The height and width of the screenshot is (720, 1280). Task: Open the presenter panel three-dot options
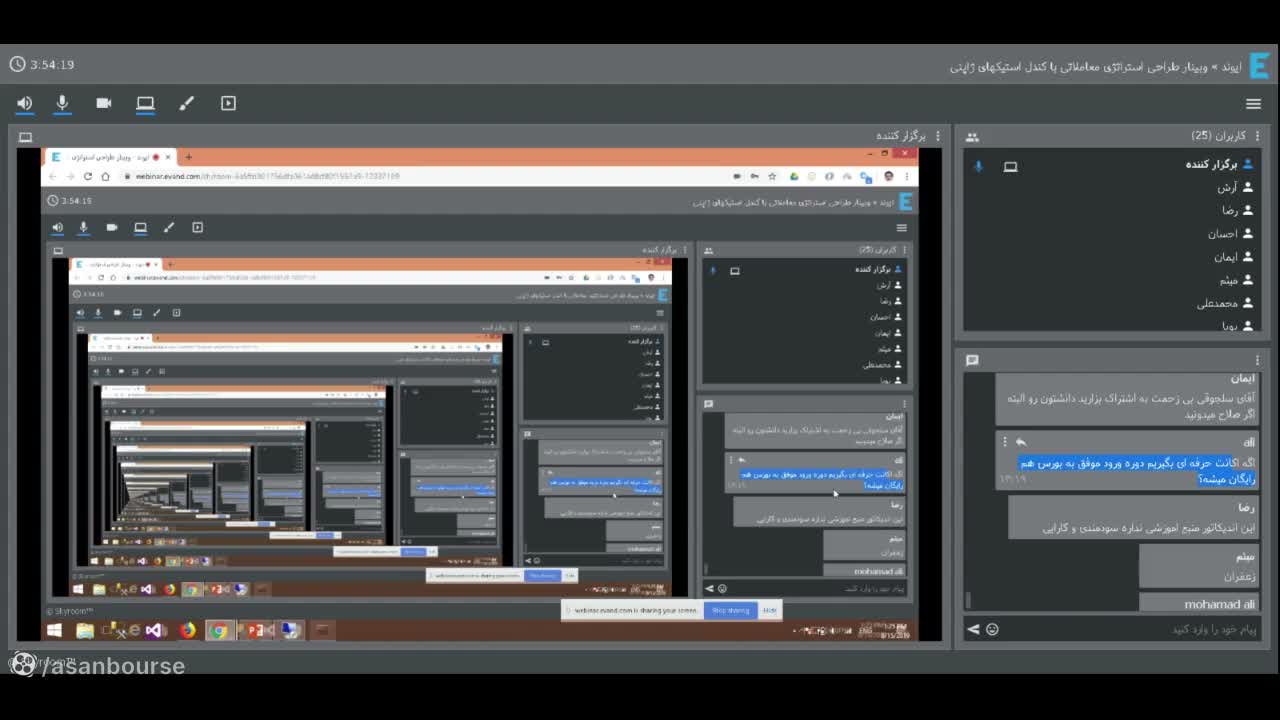937,136
